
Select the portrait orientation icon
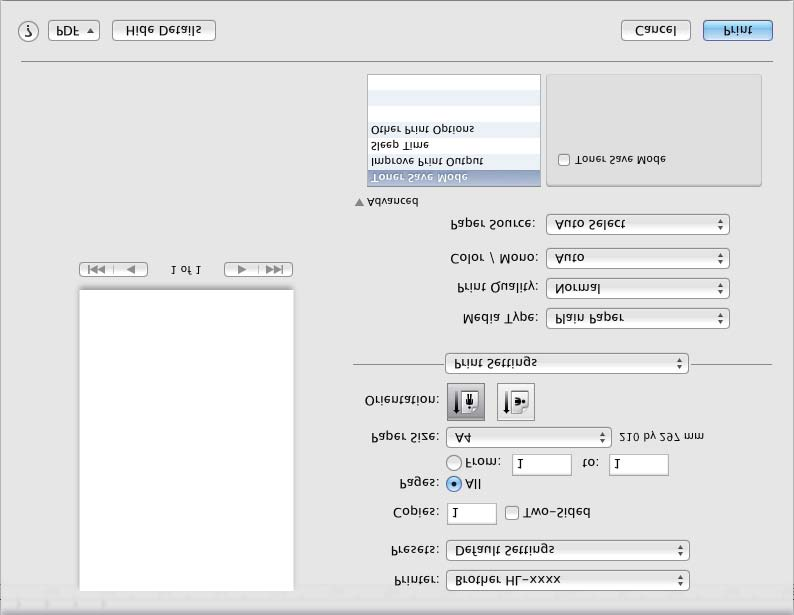click(466, 402)
